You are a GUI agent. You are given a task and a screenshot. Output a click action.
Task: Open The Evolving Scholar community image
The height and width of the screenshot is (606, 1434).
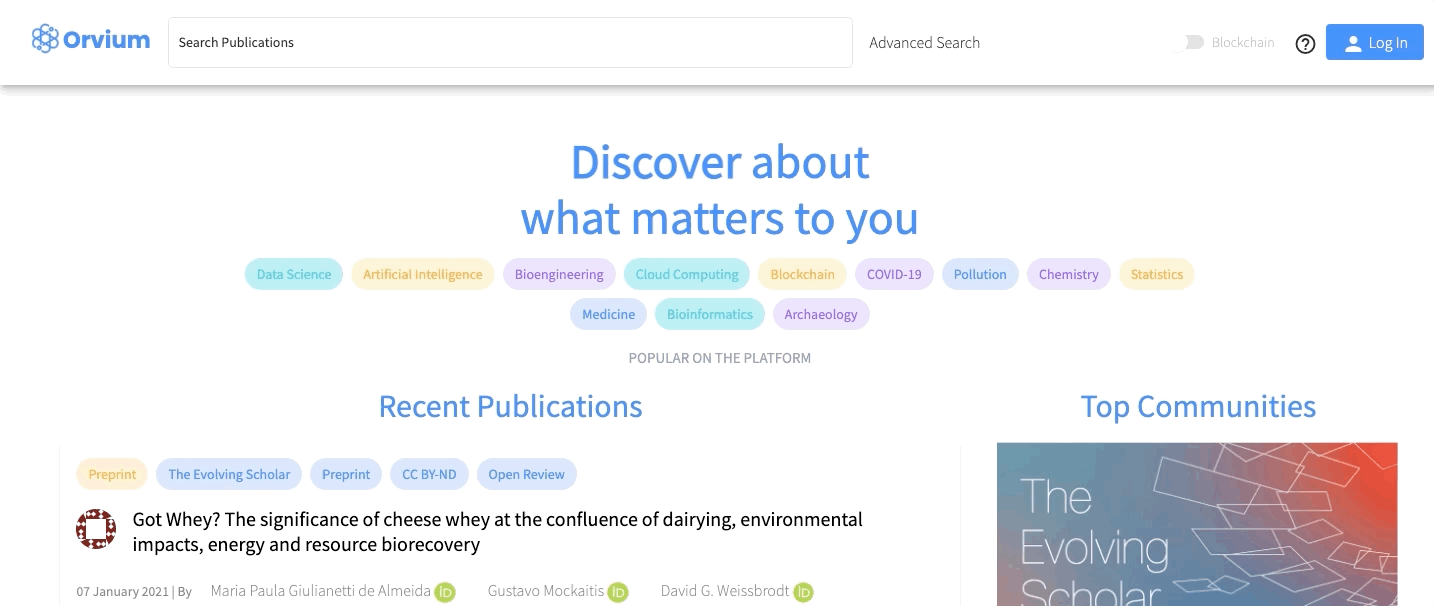coord(1197,524)
